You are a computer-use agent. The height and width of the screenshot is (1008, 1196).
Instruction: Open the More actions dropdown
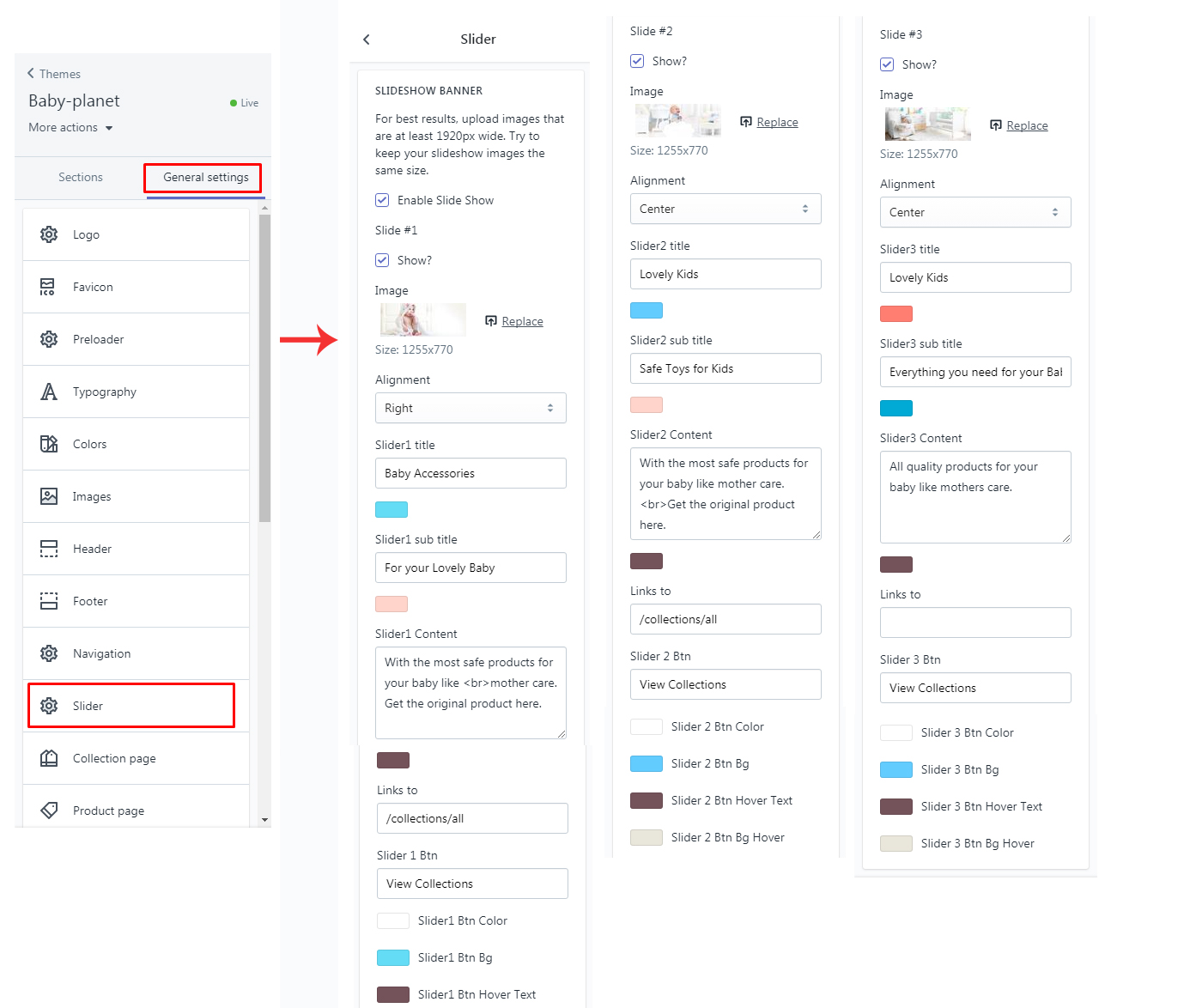(x=70, y=128)
